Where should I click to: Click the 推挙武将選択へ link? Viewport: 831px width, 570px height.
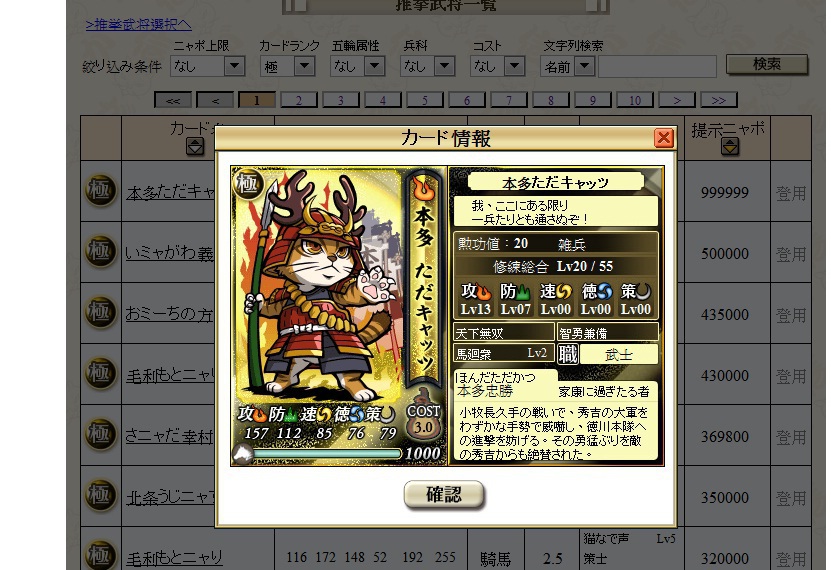[138, 24]
